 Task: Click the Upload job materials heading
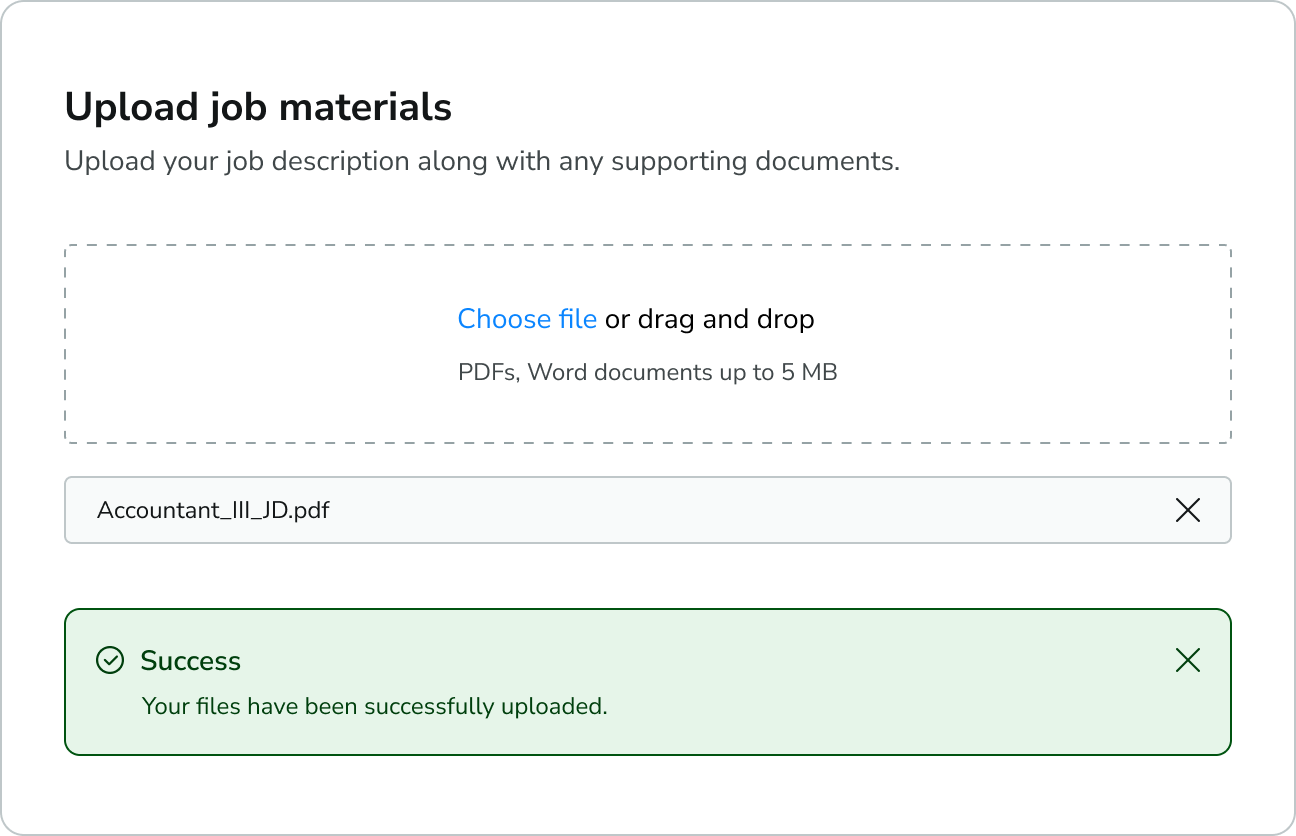(258, 107)
